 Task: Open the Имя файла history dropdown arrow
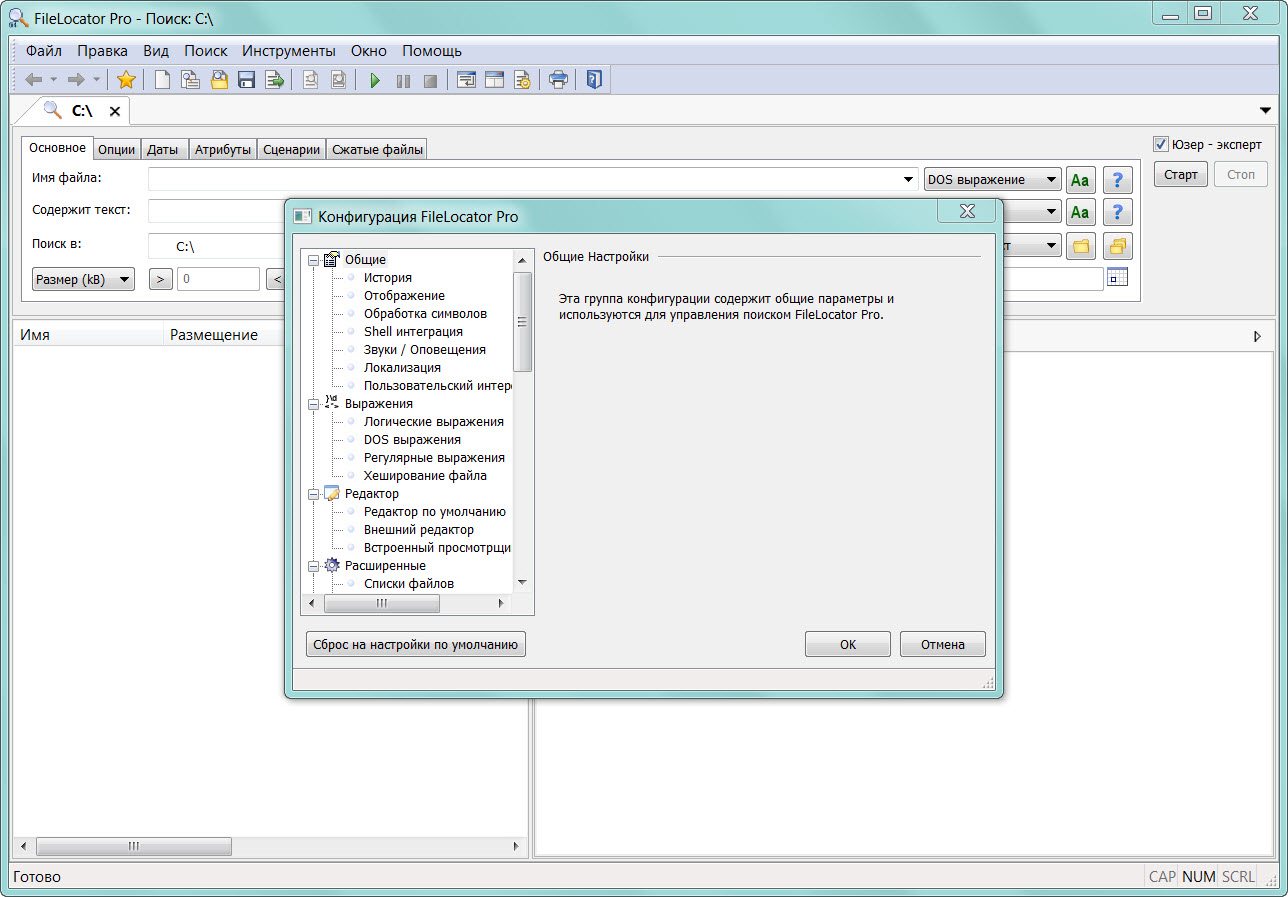click(908, 180)
